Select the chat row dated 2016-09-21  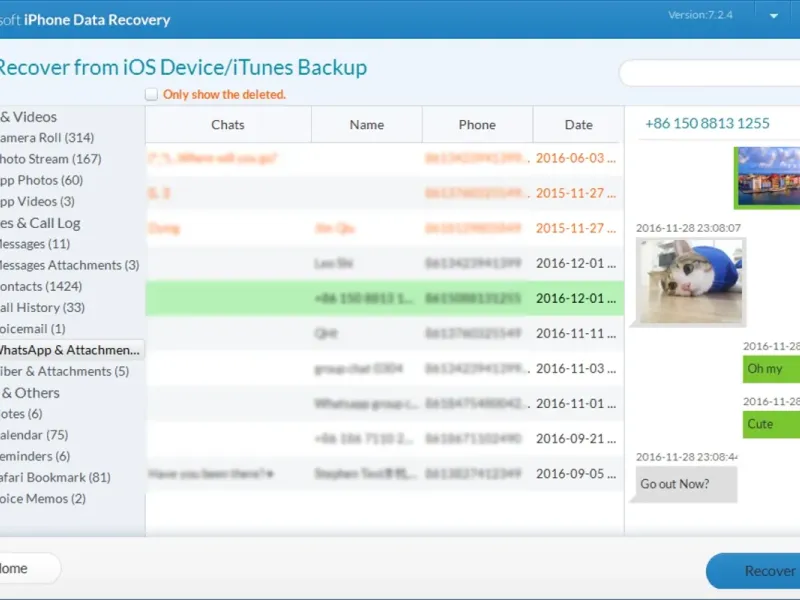[385, 438]
